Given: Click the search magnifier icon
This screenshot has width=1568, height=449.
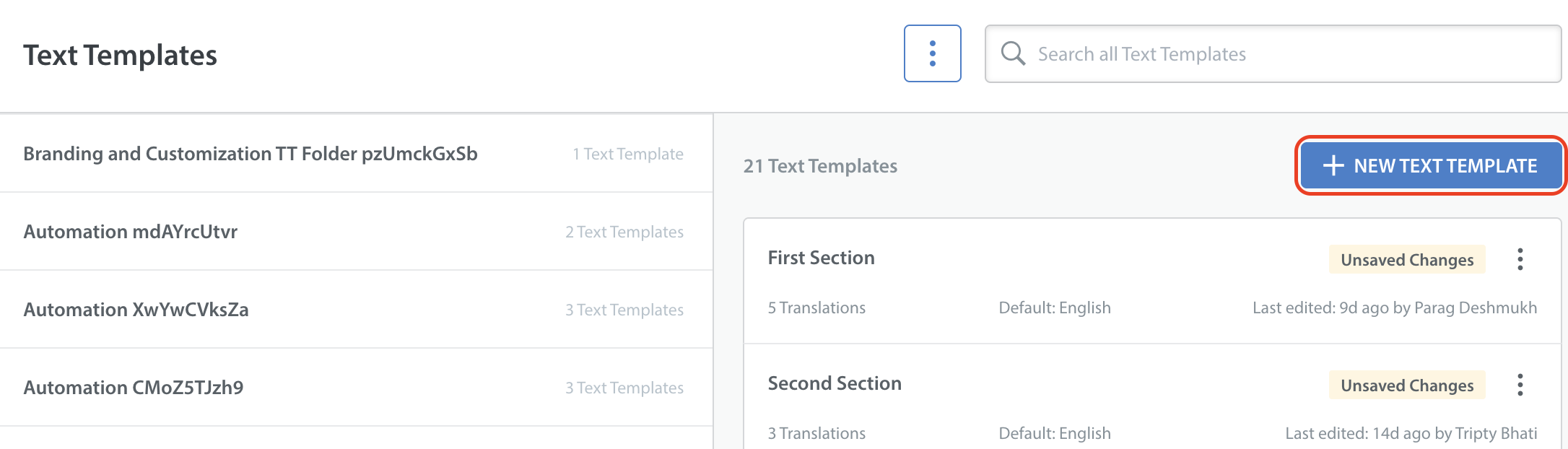Looking at the screenshot, I should point(1013,53).
